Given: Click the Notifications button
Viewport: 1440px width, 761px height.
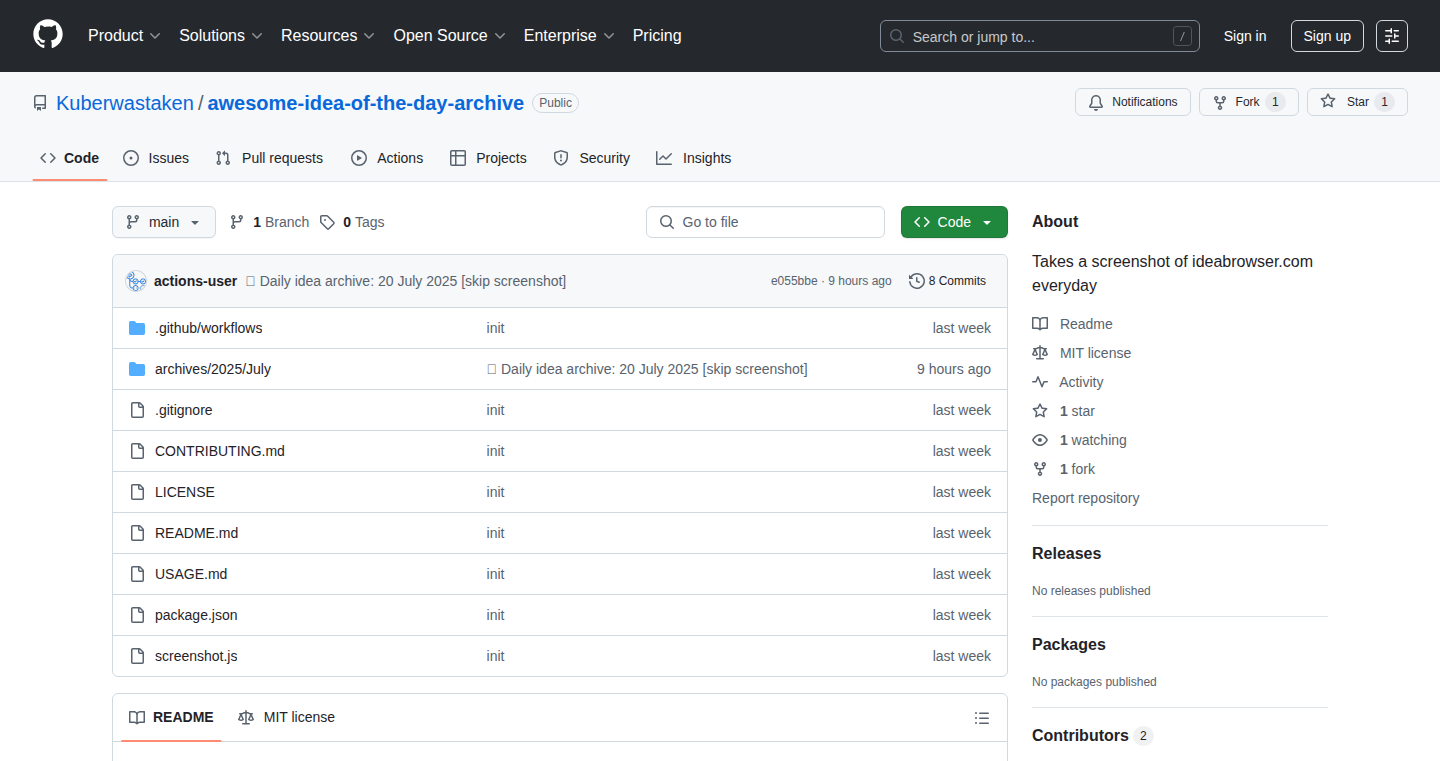Looking at the screenshot, I should (1133, 102).
